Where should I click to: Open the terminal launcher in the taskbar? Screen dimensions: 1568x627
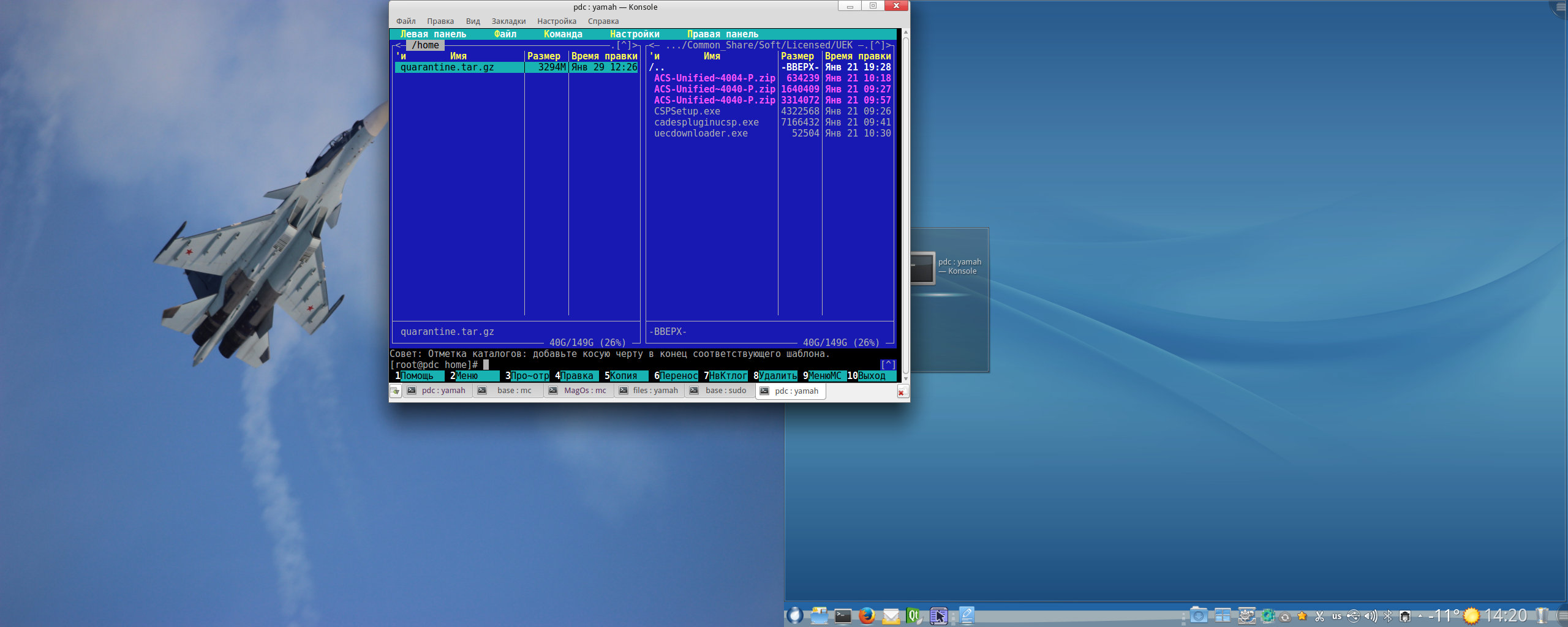click(x=843, y=615)
